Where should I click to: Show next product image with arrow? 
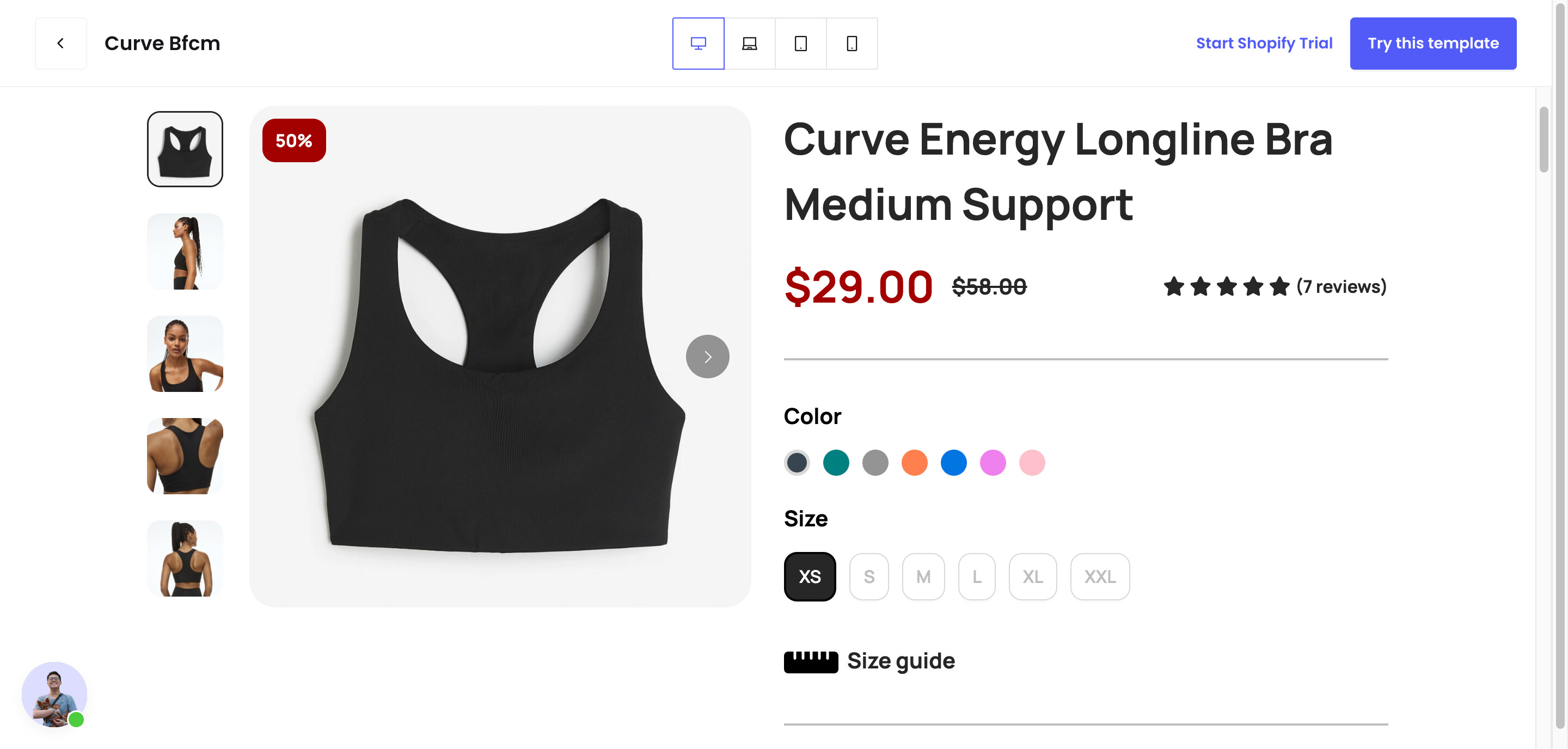pyautogui.click(x=707, y=357)
